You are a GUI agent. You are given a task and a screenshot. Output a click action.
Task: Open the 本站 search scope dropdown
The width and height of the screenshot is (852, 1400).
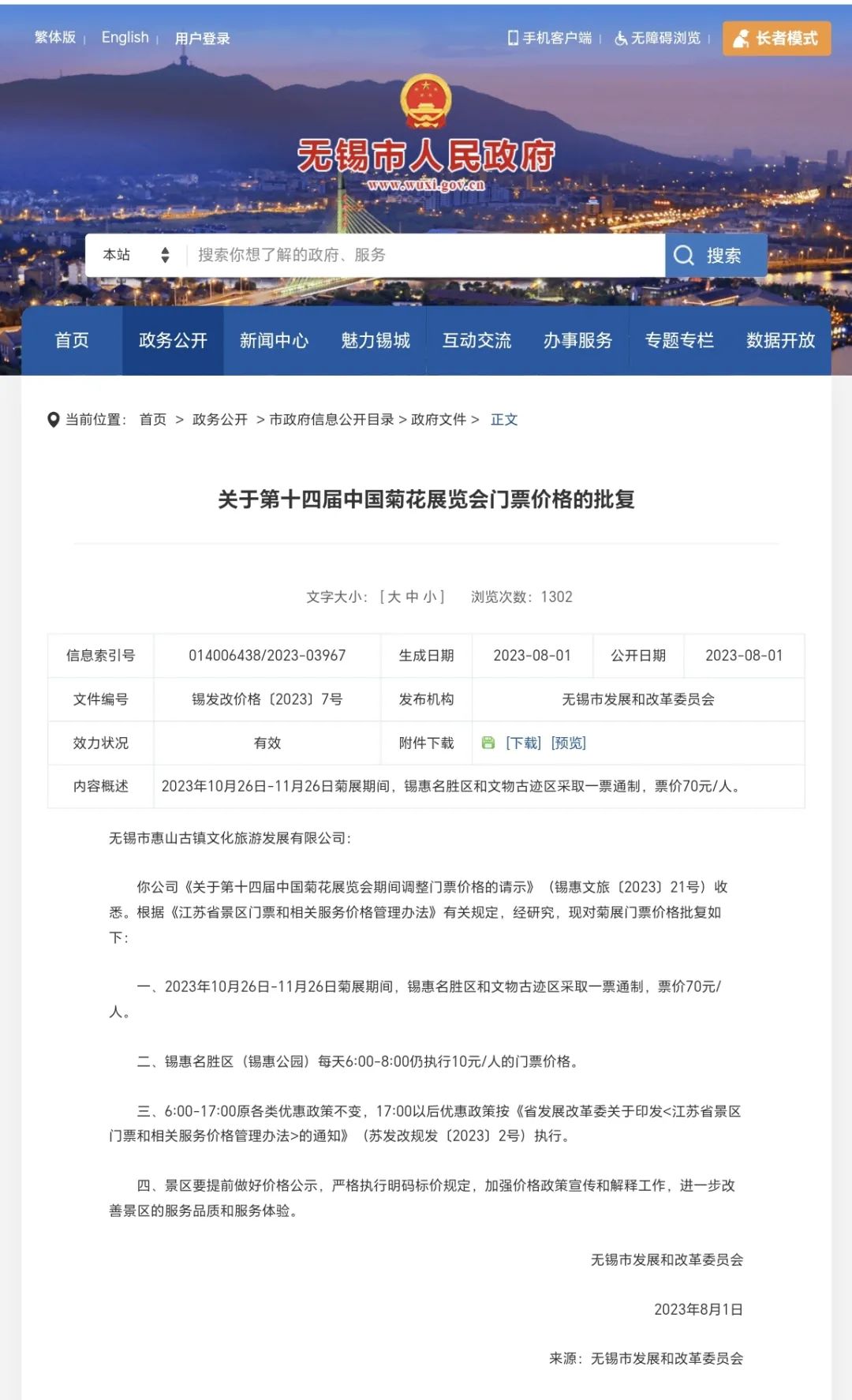point(136,255)
